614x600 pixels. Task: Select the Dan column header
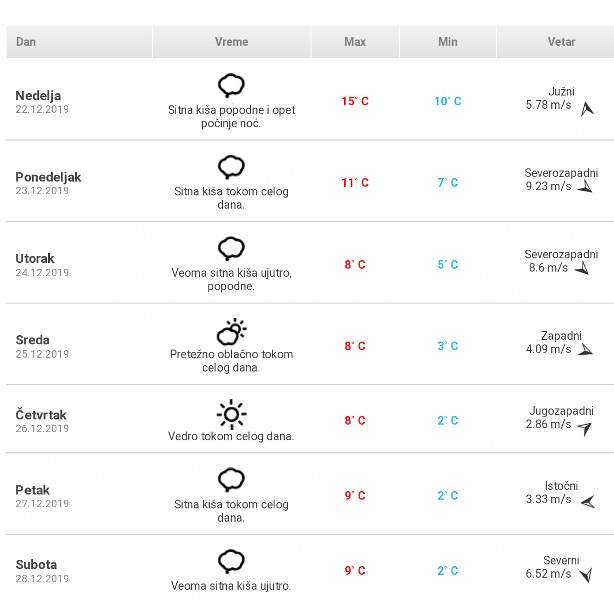[x=26, y=42]
